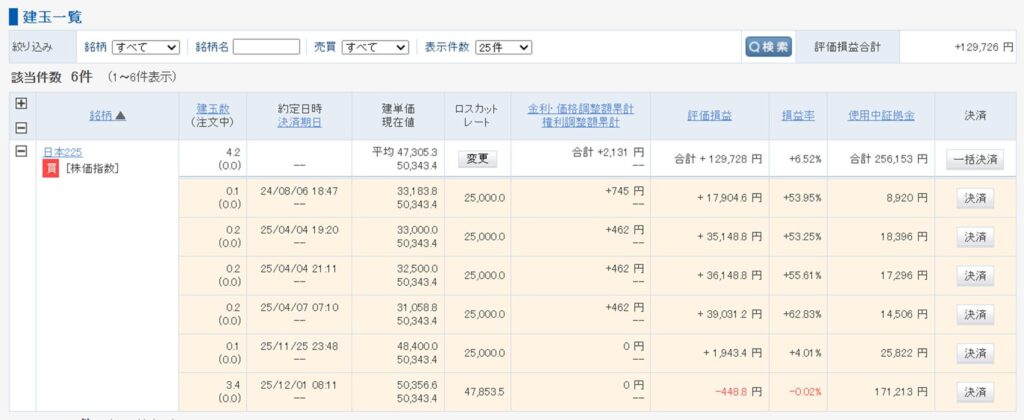Click the 銘柄名 text input field
This screenshot has width=1024, height=420.
(x=266, y=47)
